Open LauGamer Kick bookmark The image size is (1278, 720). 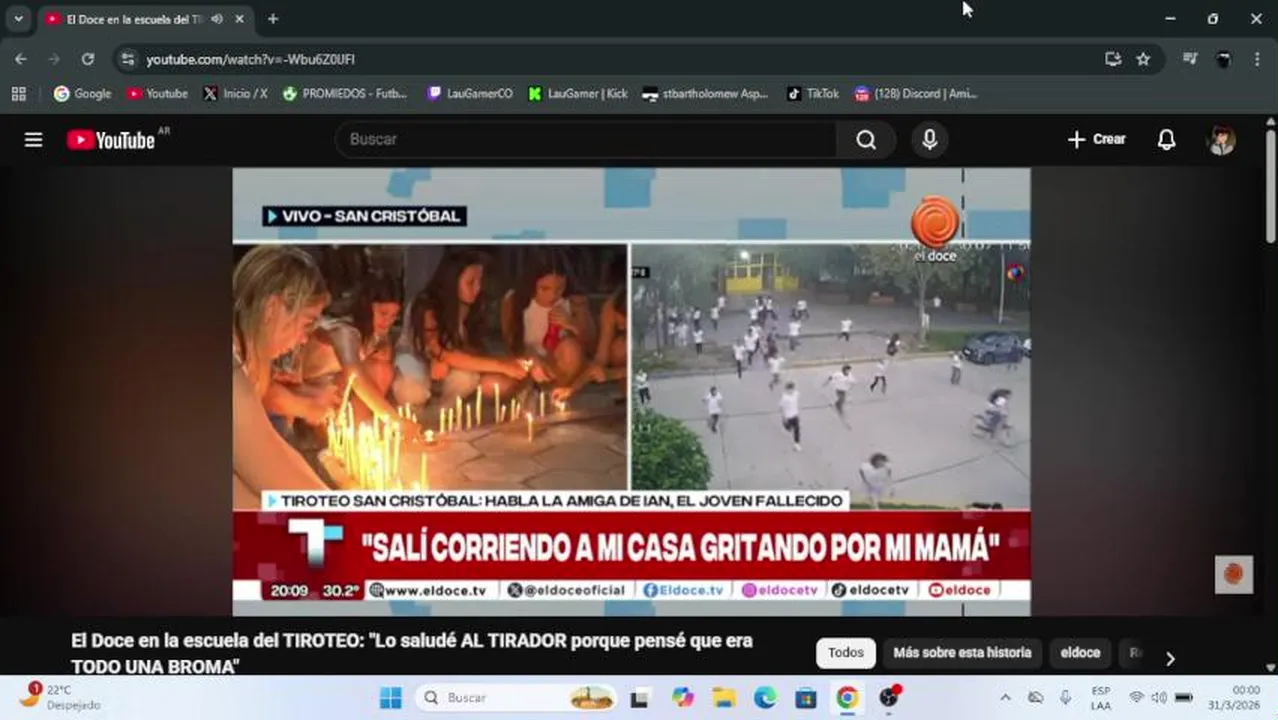pyautogui.click(x=578, y=93)
